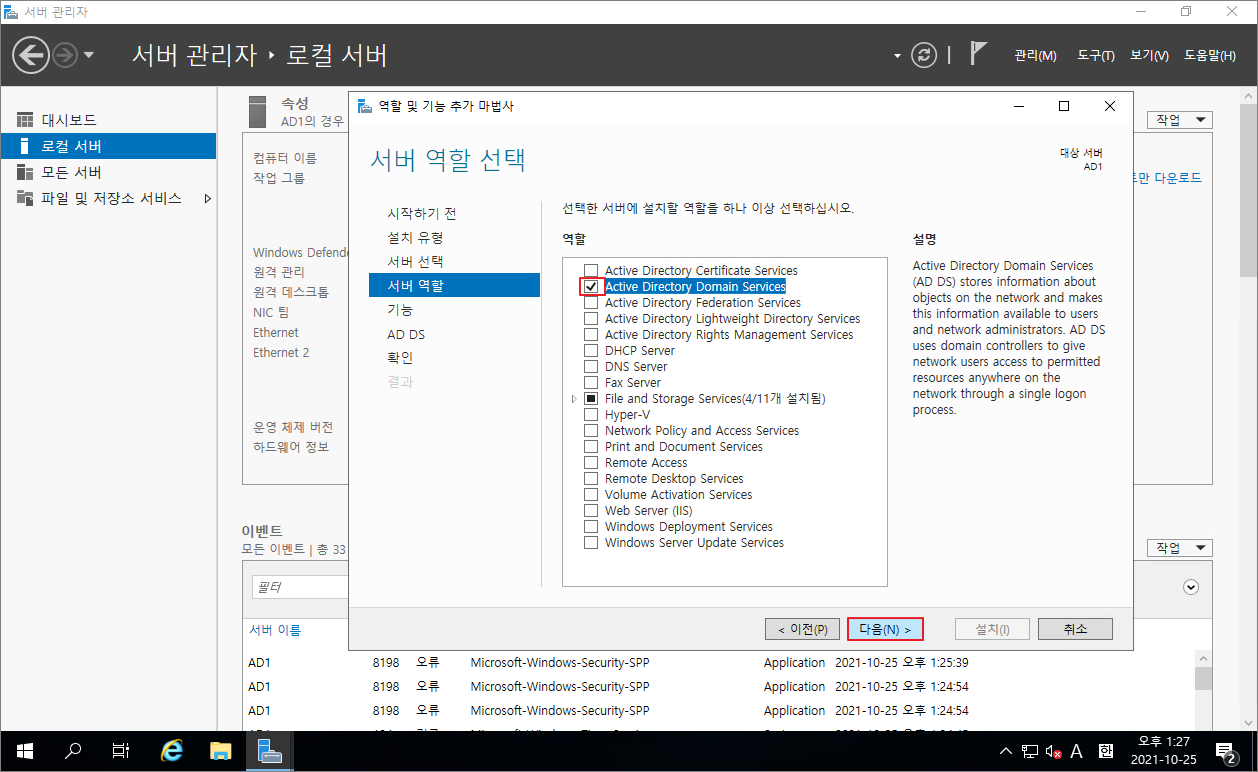
Task: Click the Windows Start button
Action: (23, 751)
